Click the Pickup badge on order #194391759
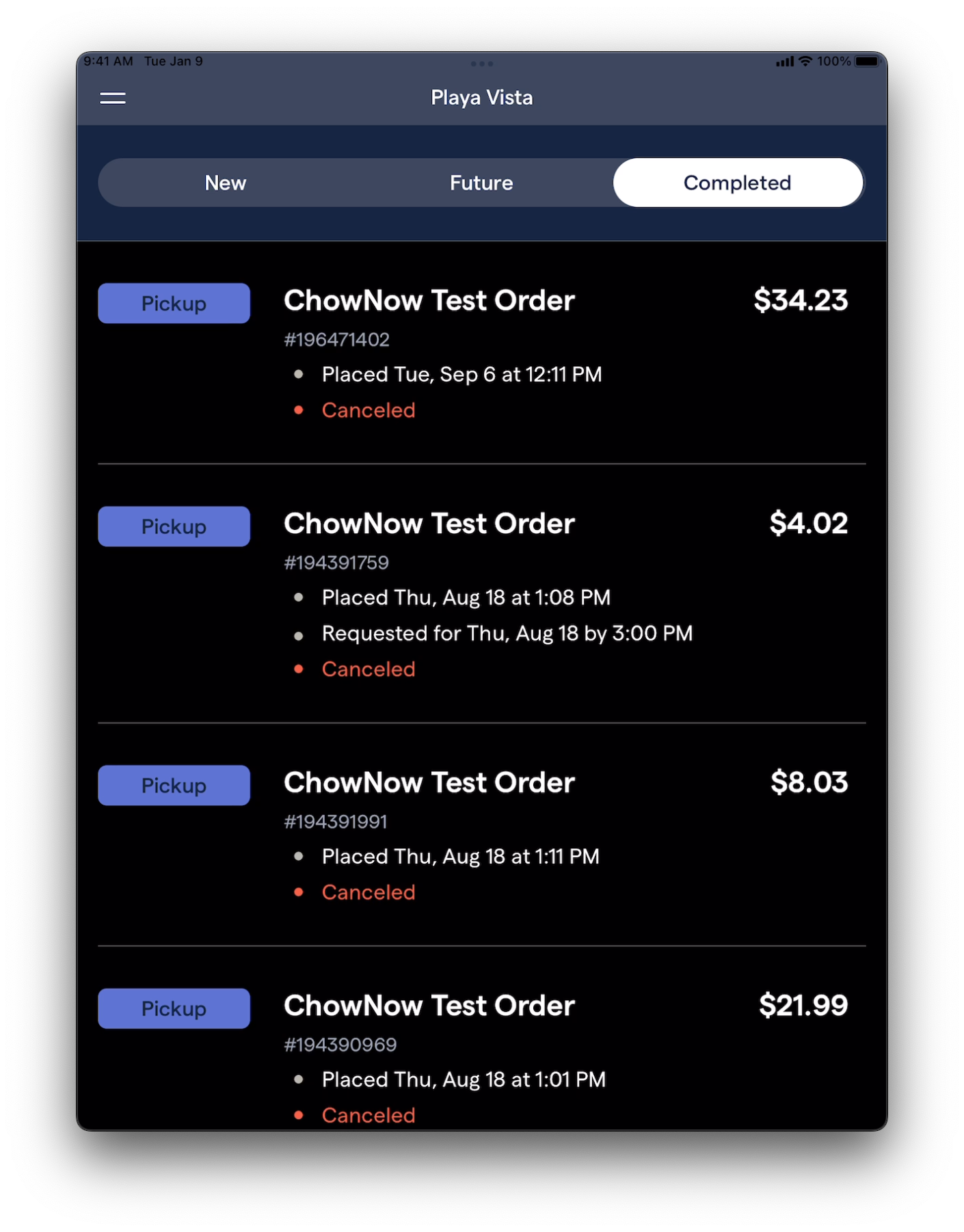Viewport: 964px width, 1232px height. coord(174,526)
